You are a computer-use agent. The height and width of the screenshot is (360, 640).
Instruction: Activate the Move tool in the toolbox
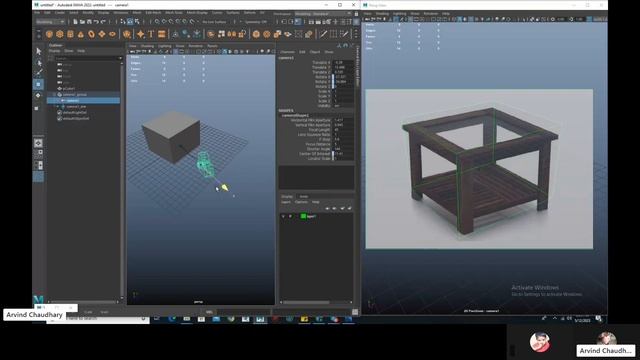(38, 84)
